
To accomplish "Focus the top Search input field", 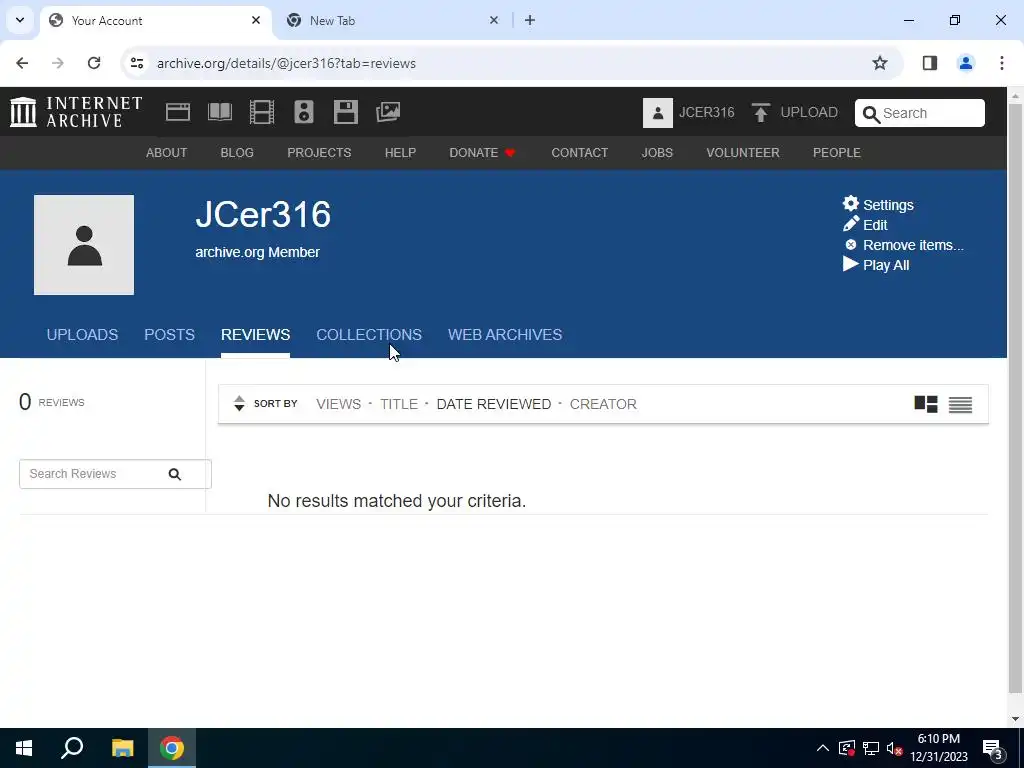I will (x=920, y=113).
